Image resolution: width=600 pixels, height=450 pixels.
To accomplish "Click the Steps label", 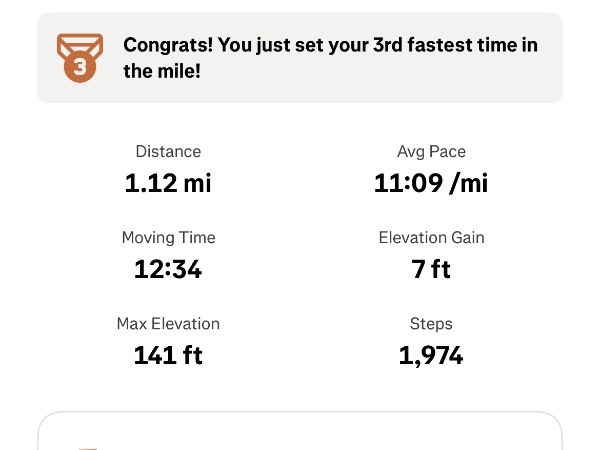I will (x=431, y=324).
